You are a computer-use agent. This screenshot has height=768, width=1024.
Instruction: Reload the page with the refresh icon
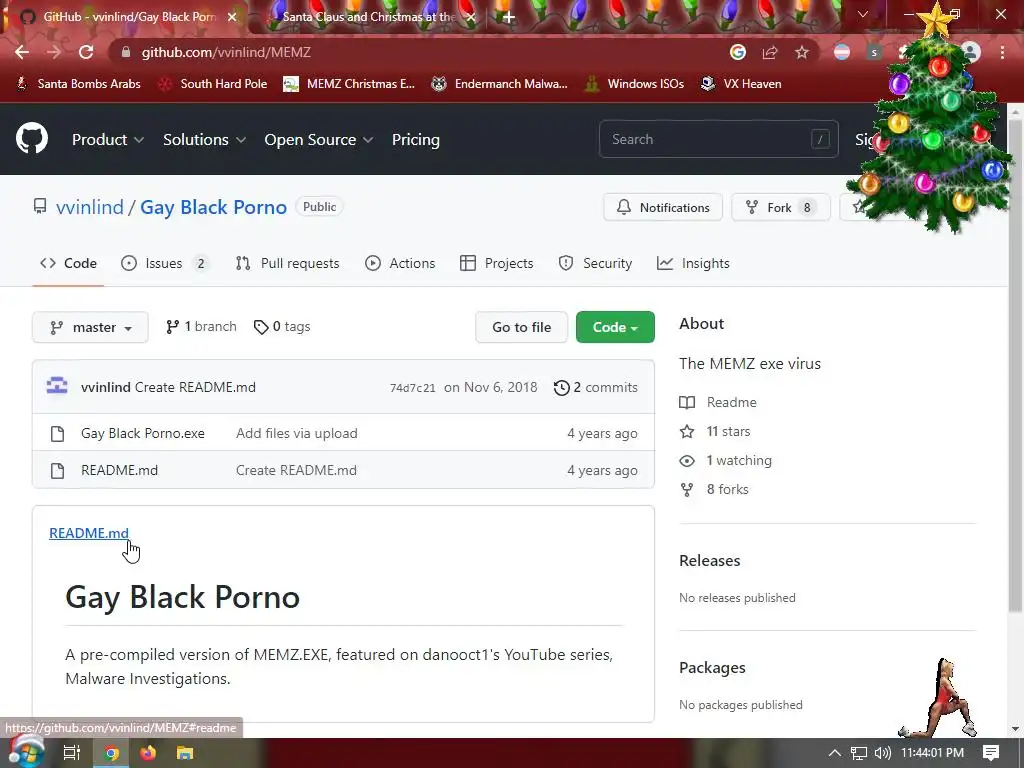pyautogui.click(x=86, y=52)
